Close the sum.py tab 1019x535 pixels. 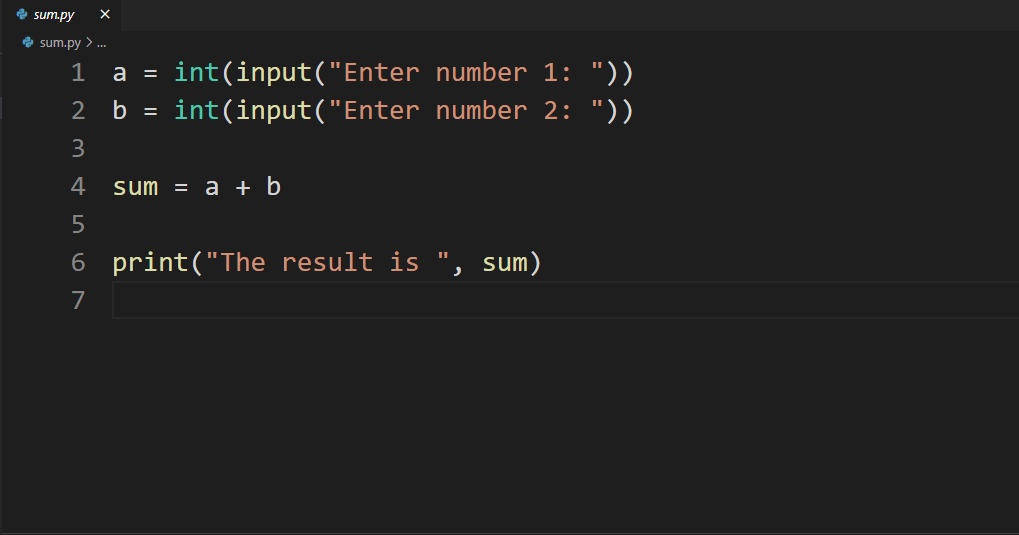[x=105, y=14]
